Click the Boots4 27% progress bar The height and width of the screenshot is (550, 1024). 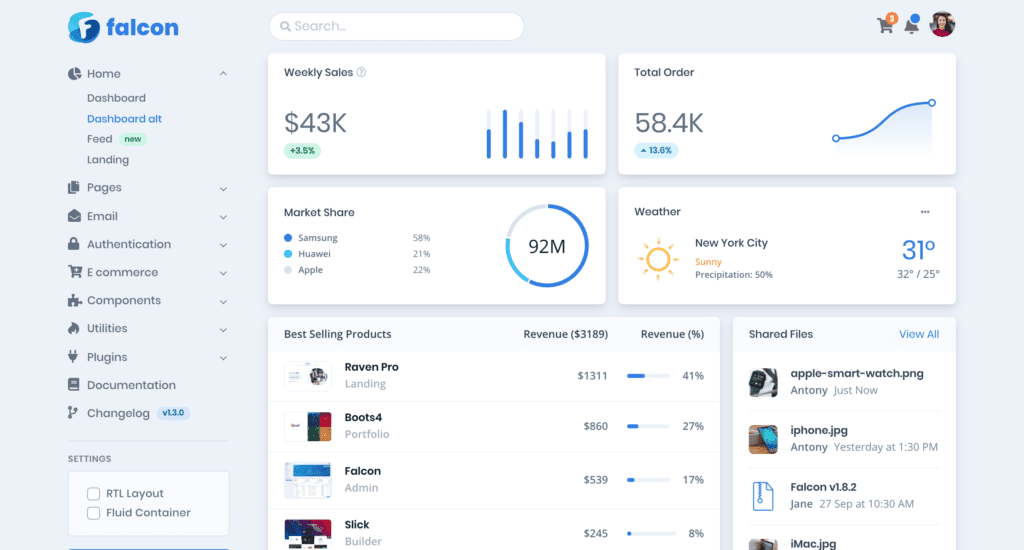pyautogui.click(x=648, y=426)
